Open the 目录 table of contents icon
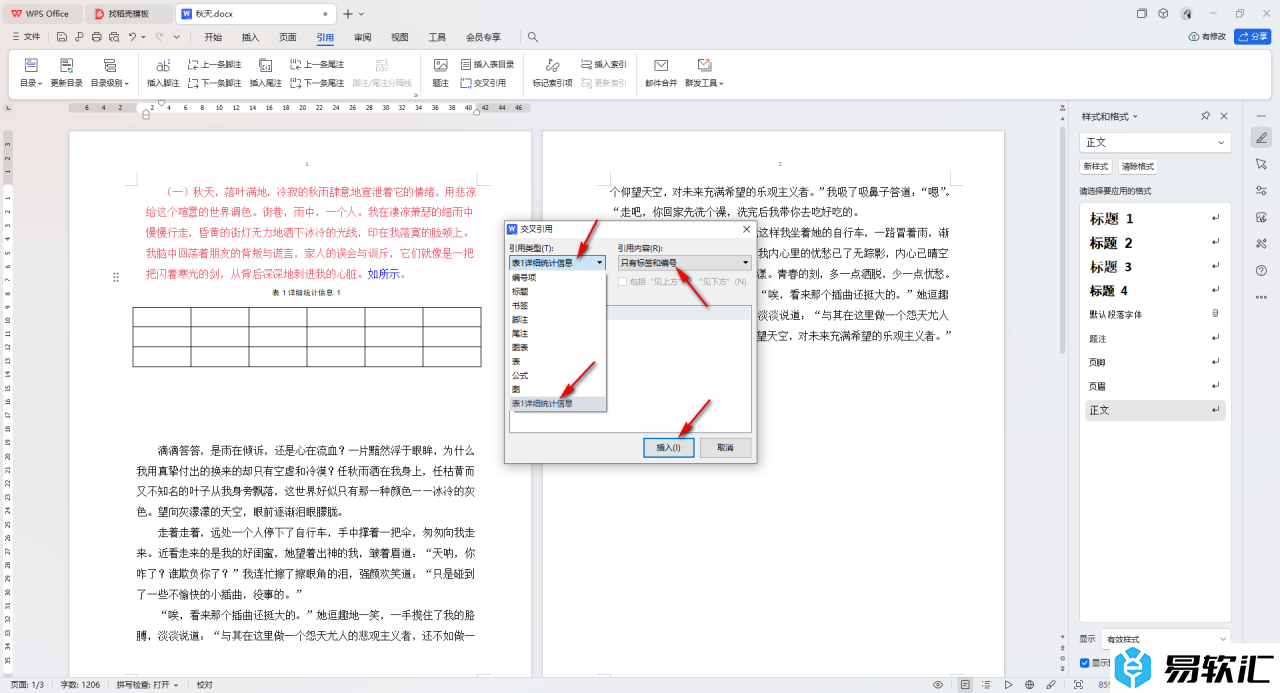Viewport: 1280px width, 693px height. pyautogui.click(x=31, y=66)
